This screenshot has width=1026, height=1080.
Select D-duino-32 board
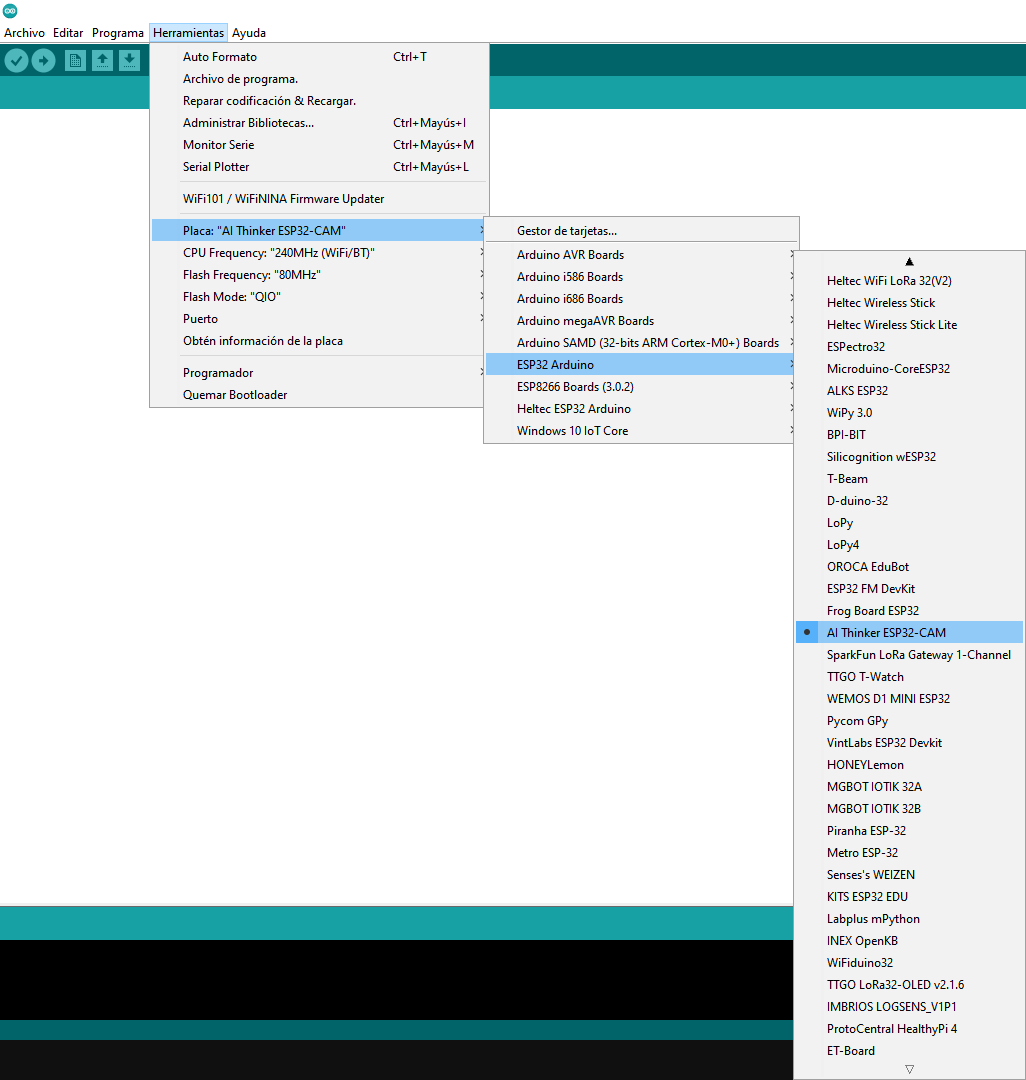click(x=909, y=501)
